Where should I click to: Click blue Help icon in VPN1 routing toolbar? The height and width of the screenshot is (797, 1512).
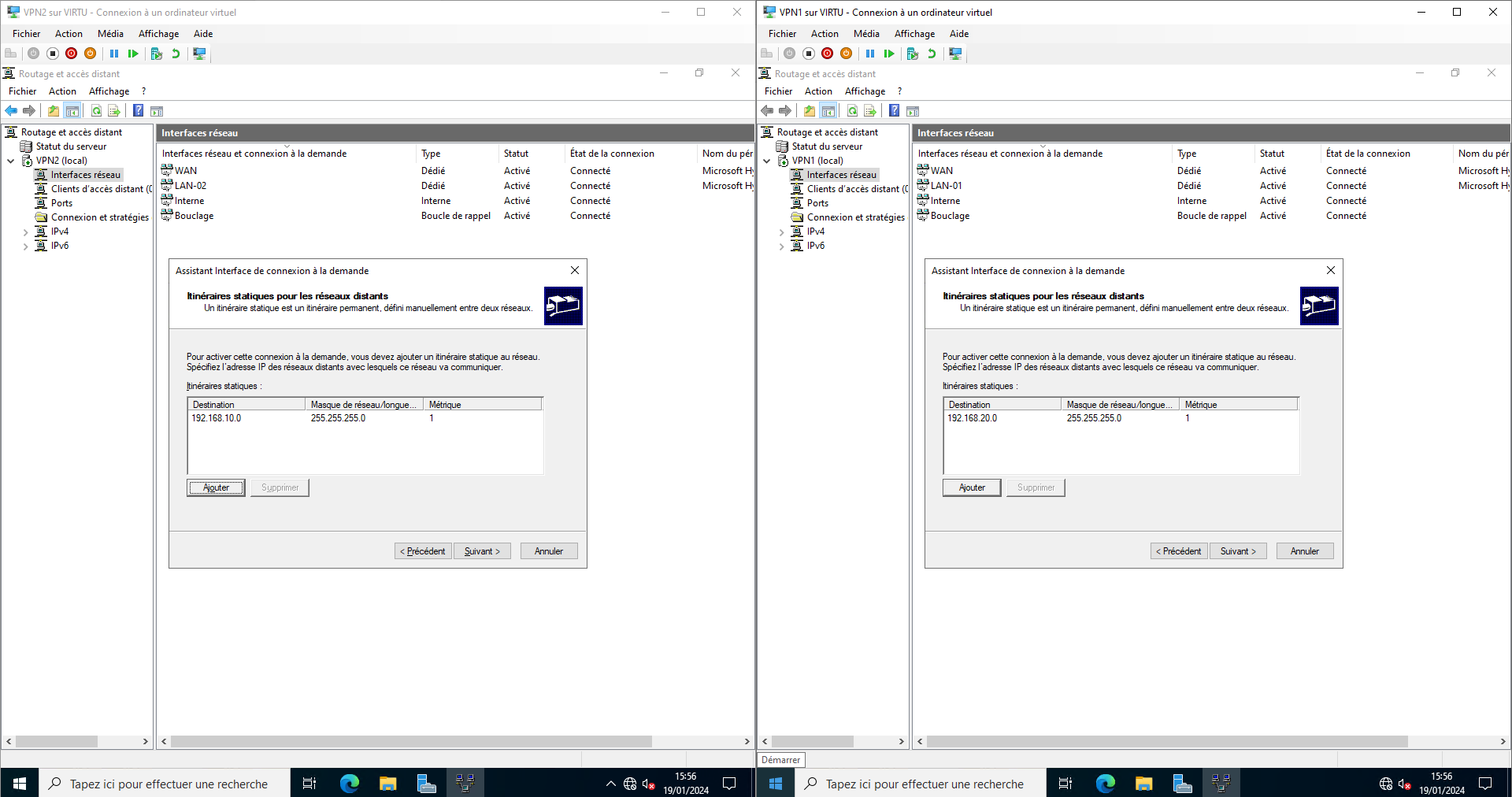[x=894, y=111]
